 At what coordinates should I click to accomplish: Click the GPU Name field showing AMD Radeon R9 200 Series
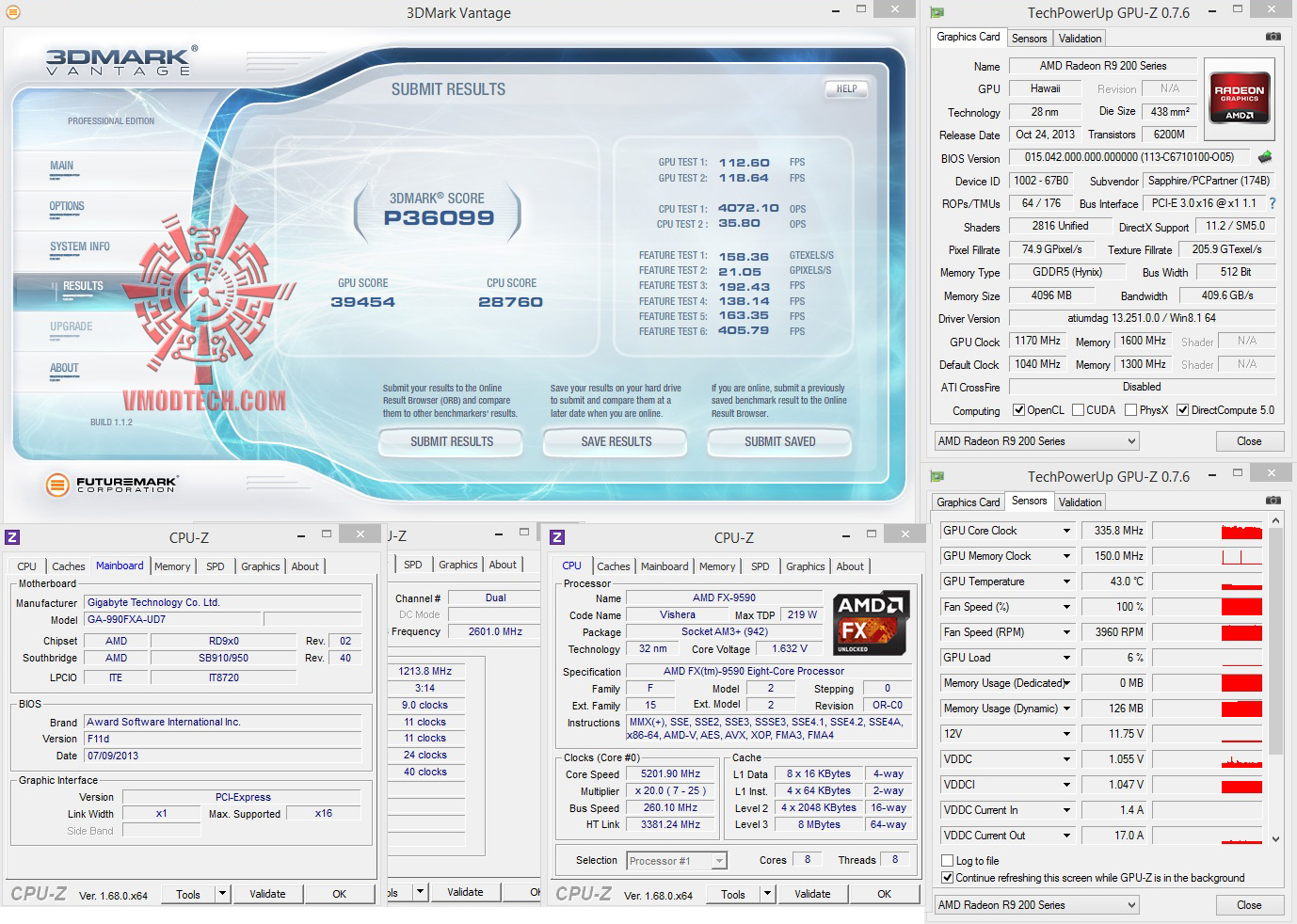1103,66
